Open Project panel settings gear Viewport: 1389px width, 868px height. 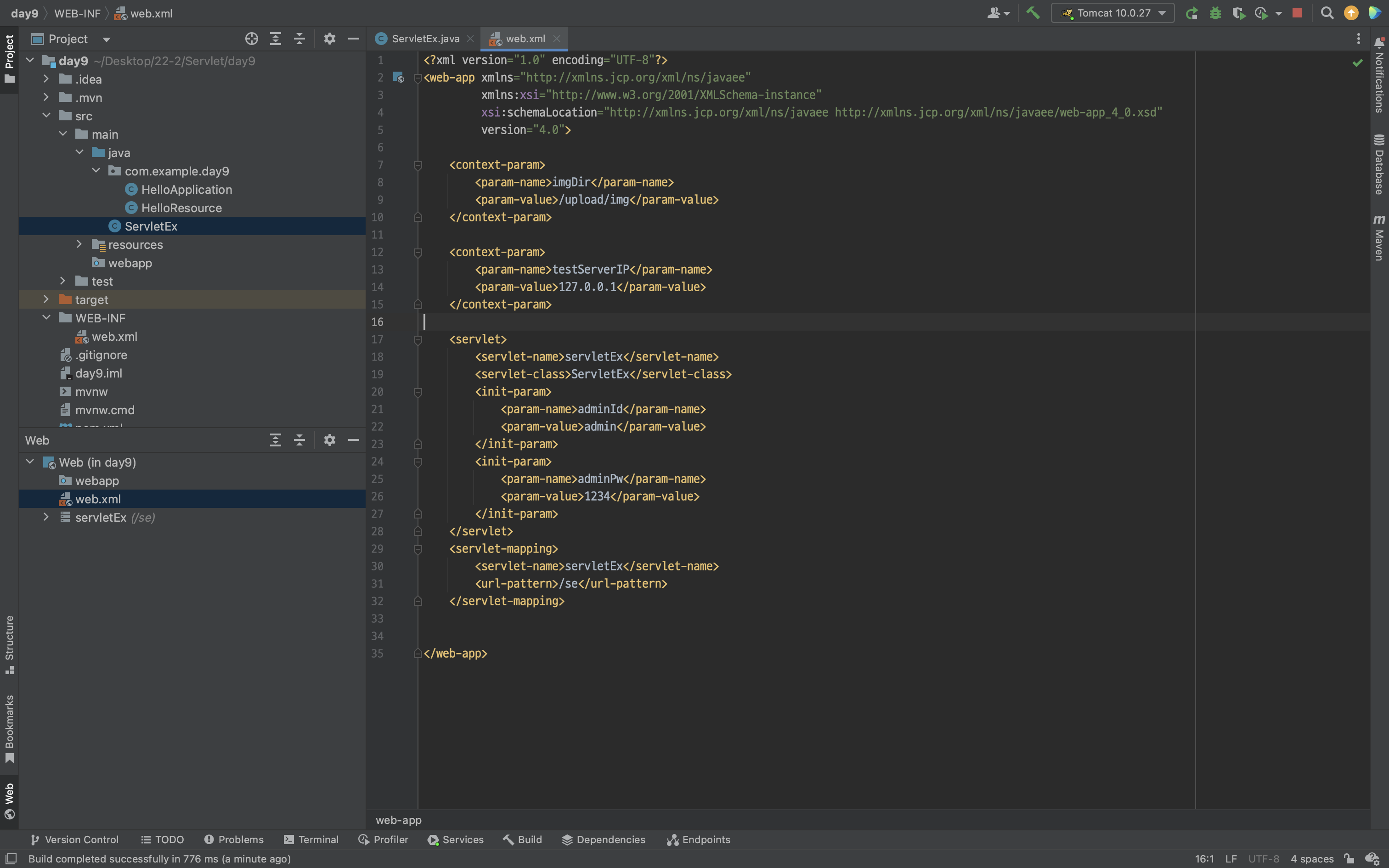(x=329, y=39)
